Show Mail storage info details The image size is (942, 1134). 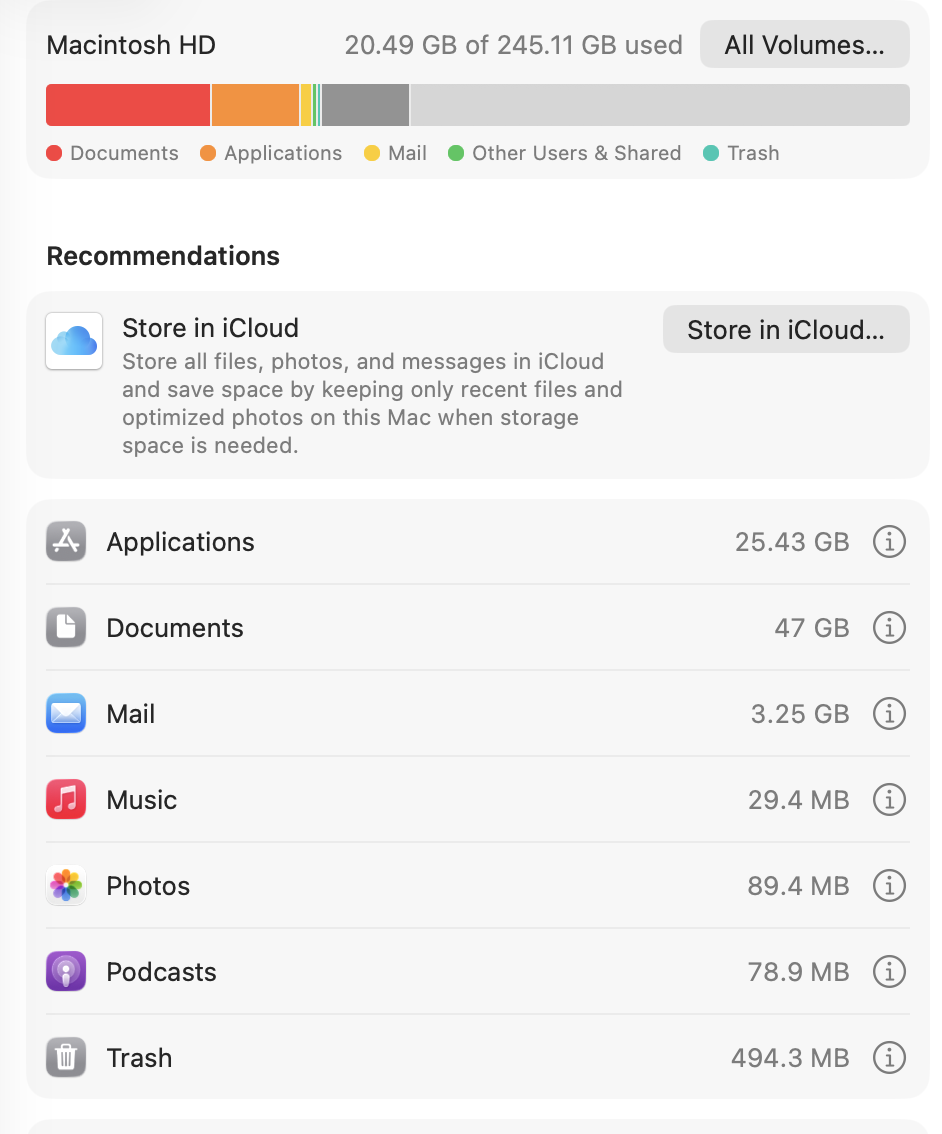point(889,714)
